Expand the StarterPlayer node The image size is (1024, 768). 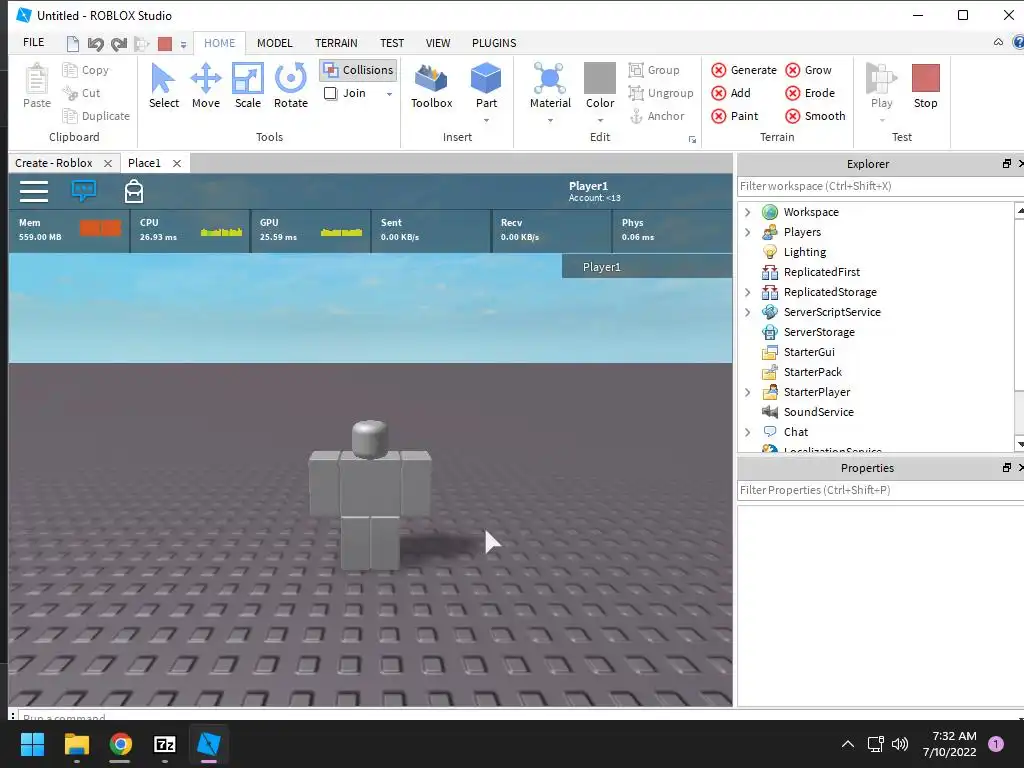(748, 392)
